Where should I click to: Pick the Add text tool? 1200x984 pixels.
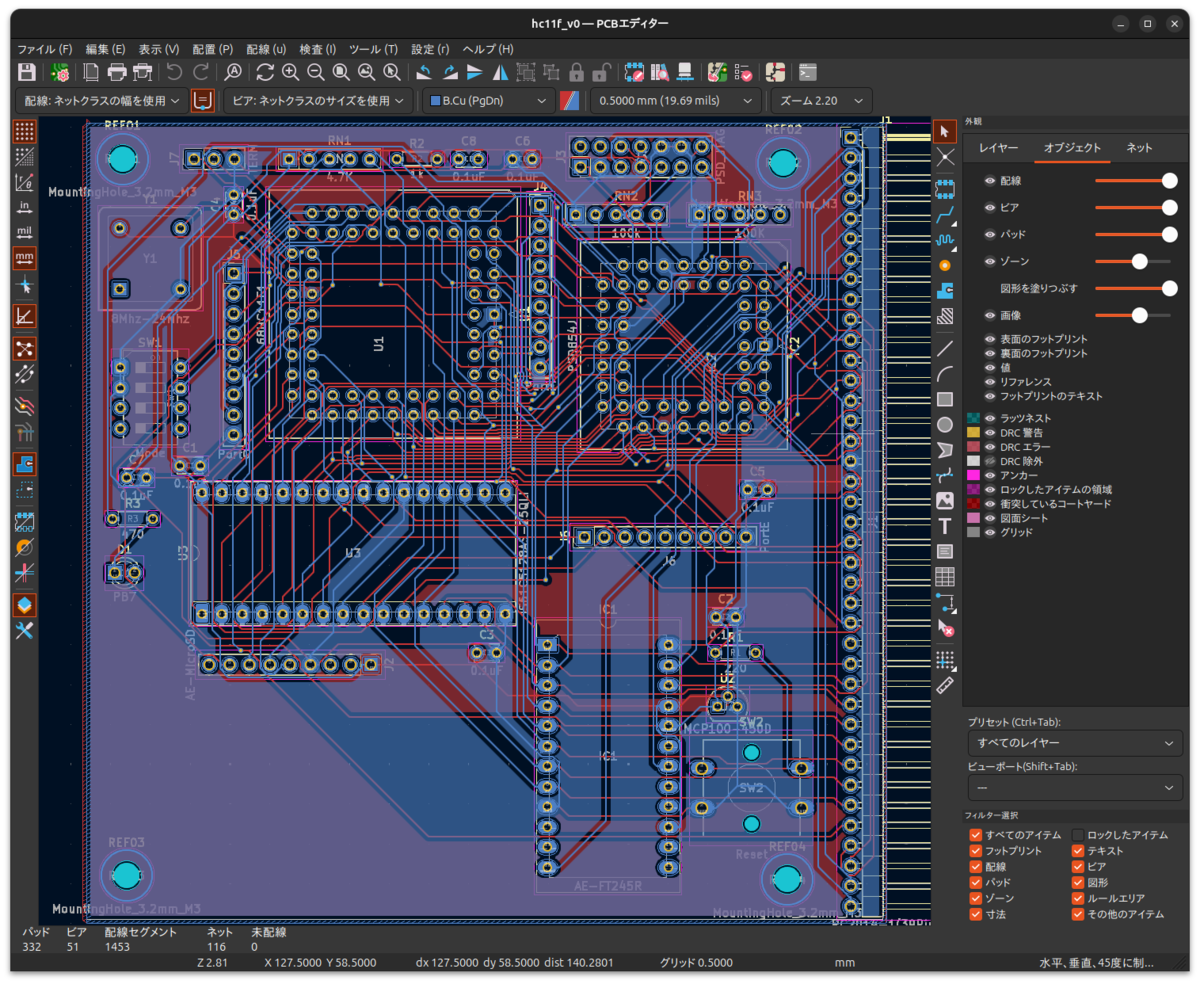pyautogui.click(x=945, y=526)
